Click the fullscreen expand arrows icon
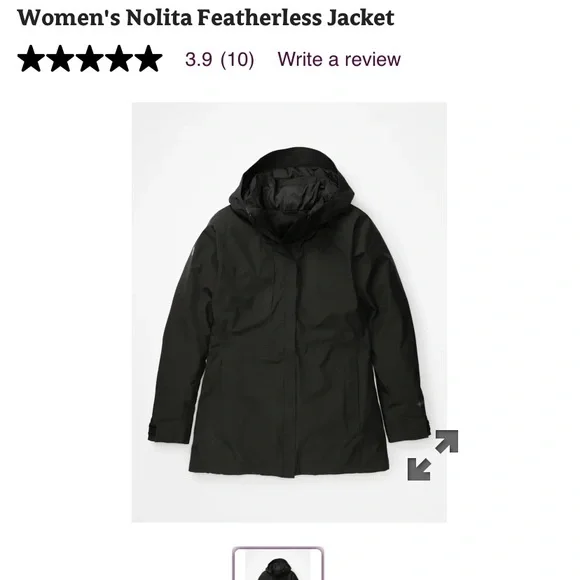Viewport: 580px width, 580px height. [433, 455]
